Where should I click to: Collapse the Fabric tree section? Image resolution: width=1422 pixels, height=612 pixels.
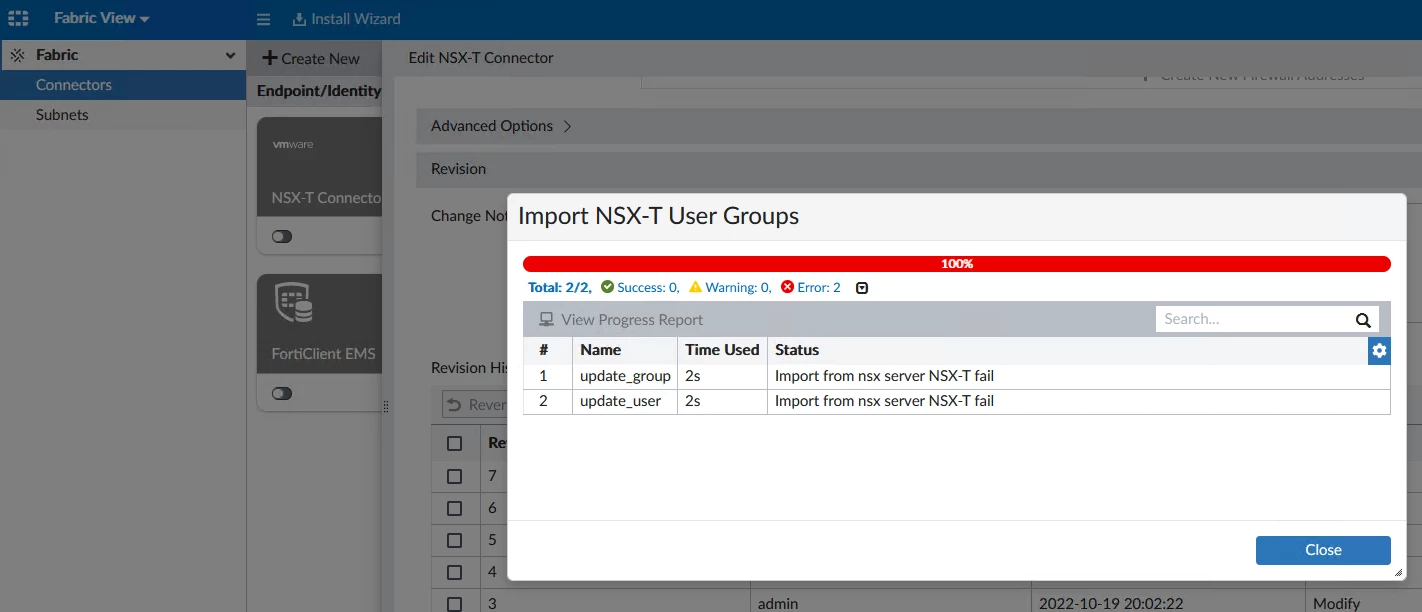[x=231, y=55]
